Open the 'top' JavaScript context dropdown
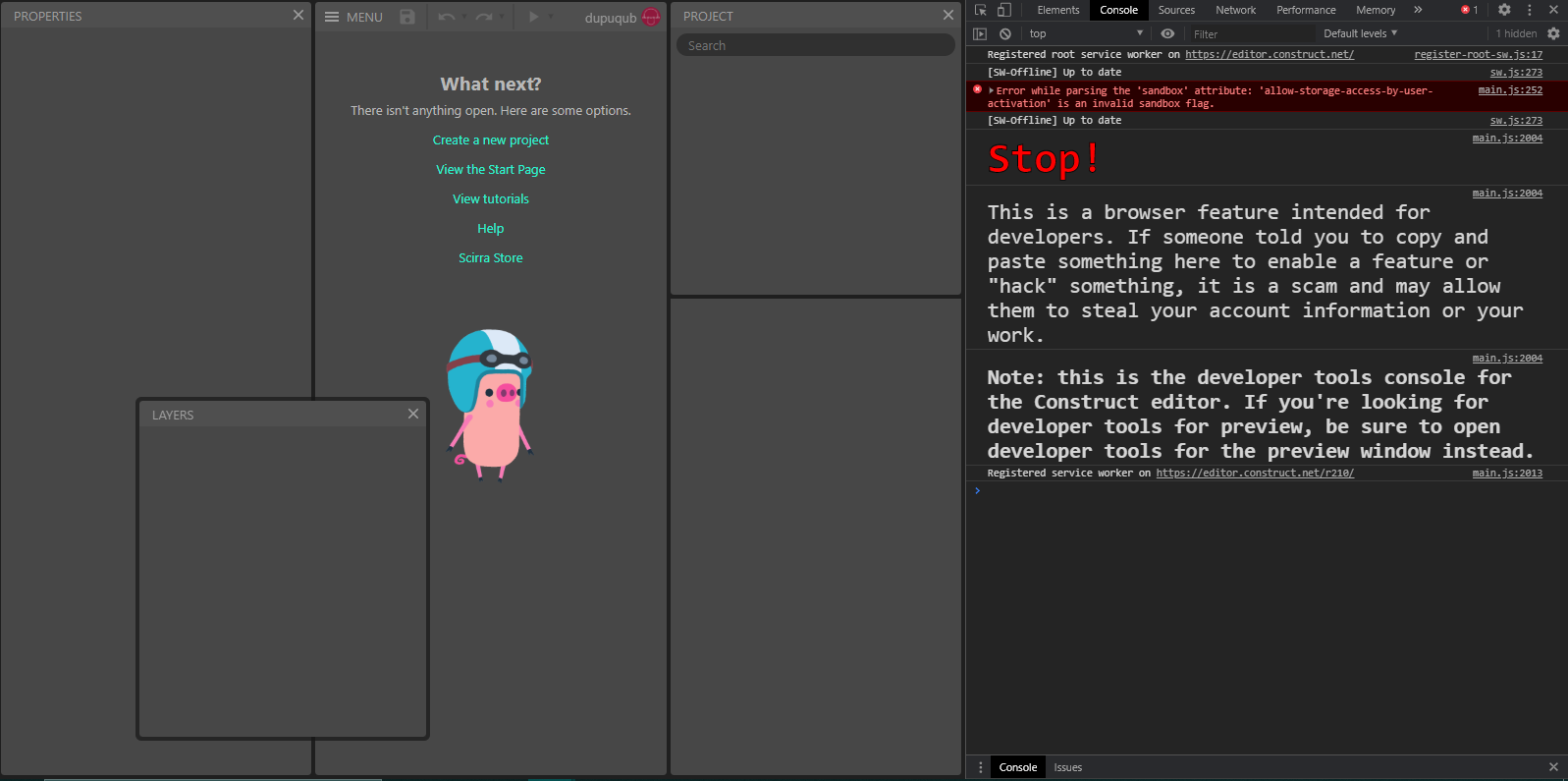 (x=1086, y=33)
